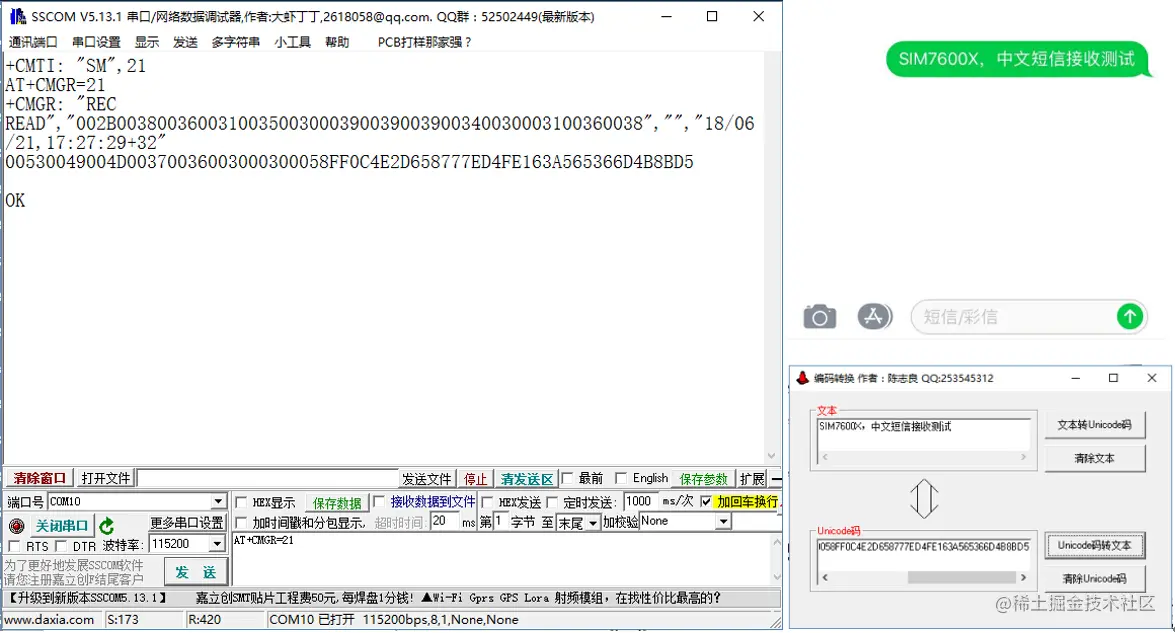Click the 清除文本 button

coord(1094,458)
